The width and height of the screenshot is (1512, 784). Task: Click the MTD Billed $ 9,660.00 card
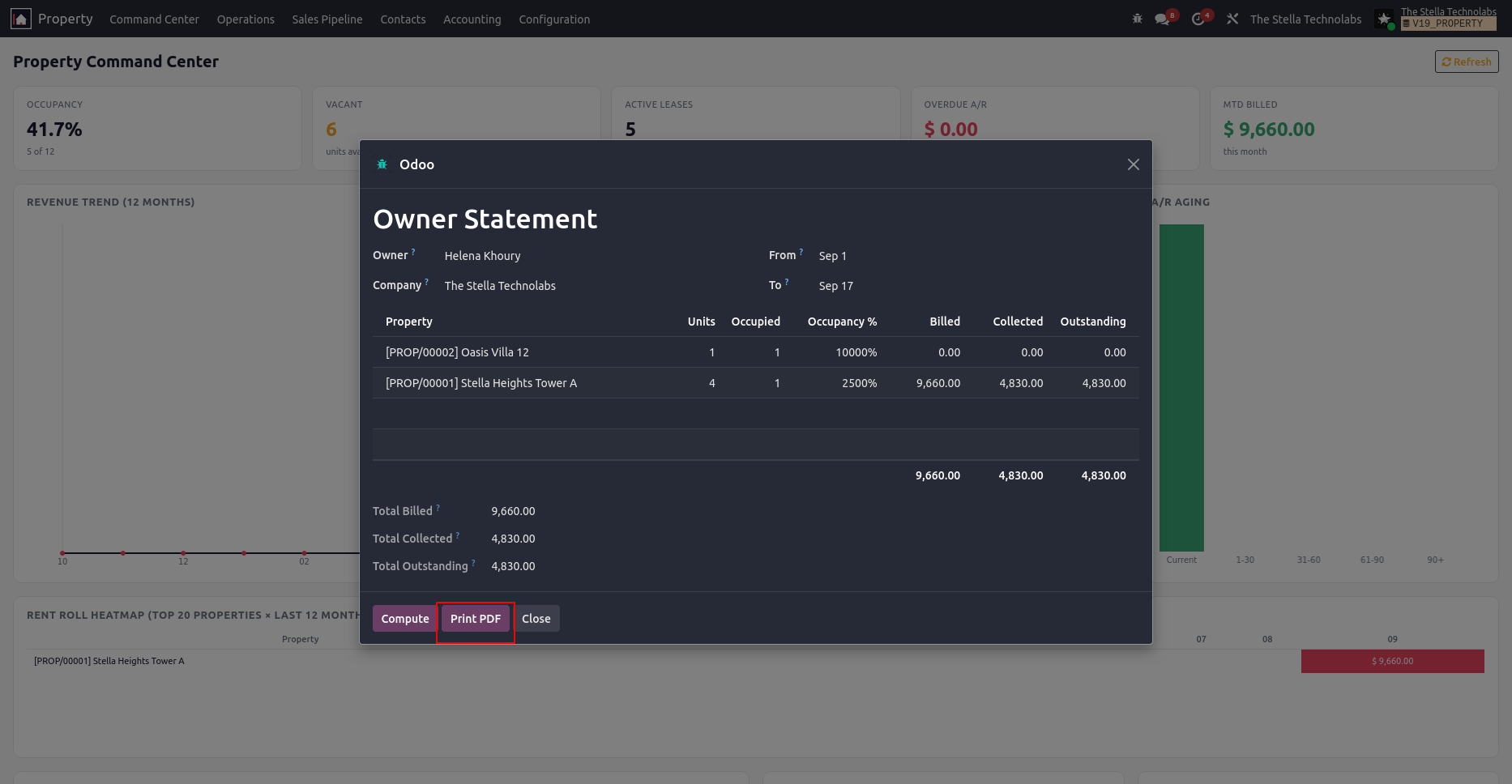tap(1353, 129)
